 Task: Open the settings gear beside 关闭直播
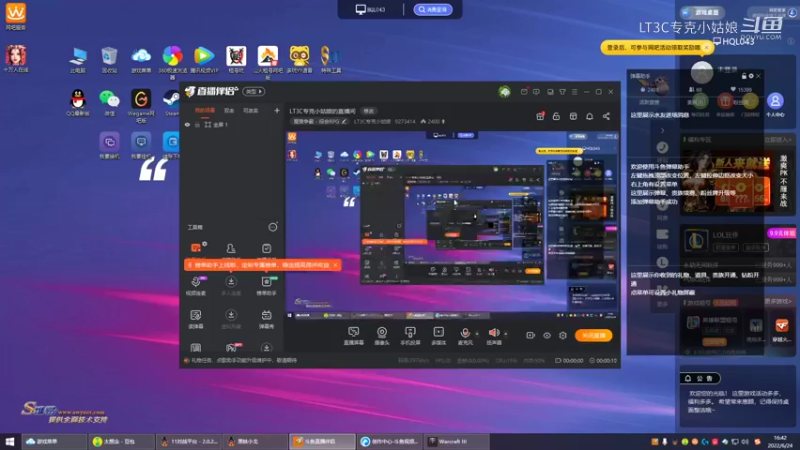tap(563, 335)
